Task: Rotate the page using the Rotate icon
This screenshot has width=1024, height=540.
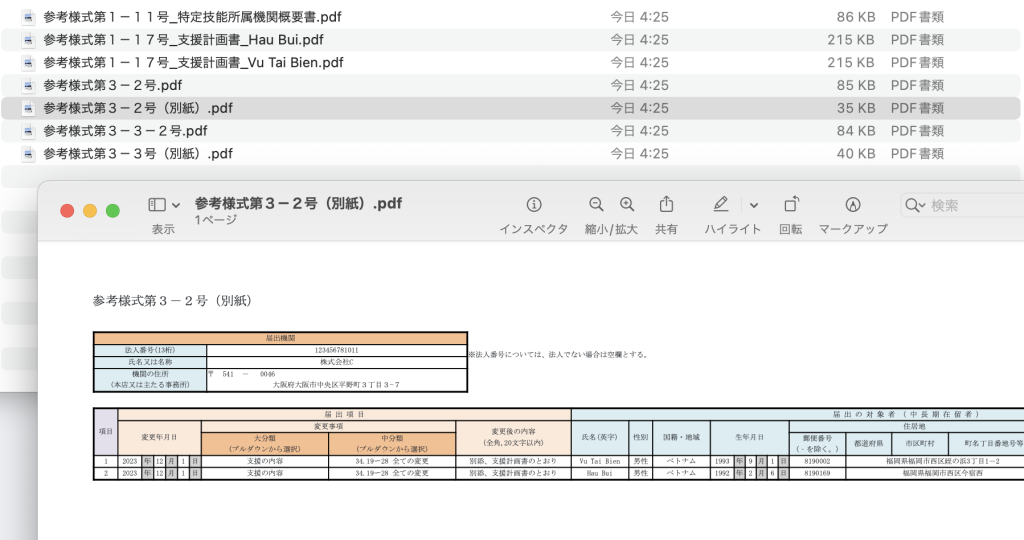Action: point(791,204)
